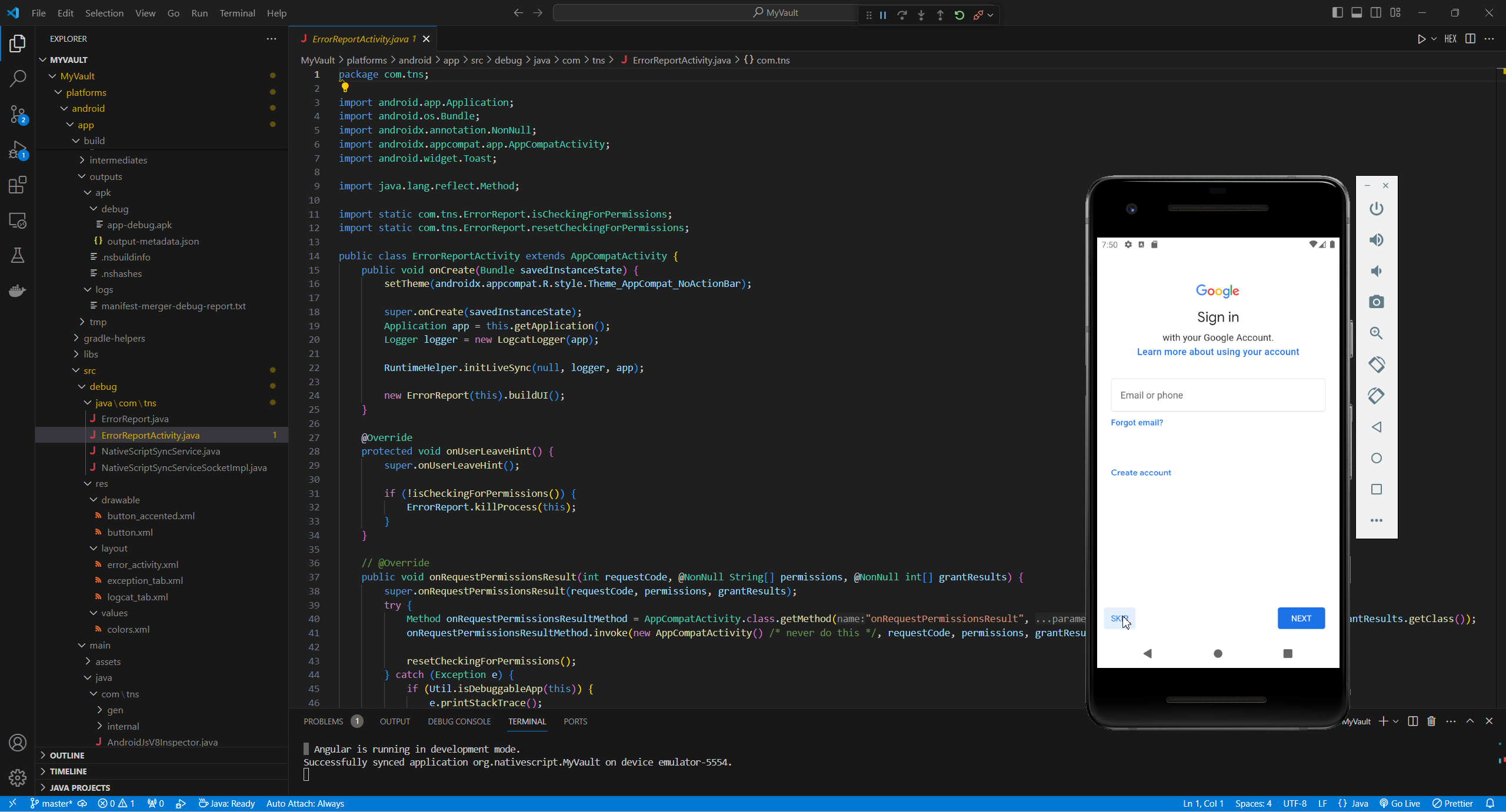Toggle the secondary side bar

click(1376, 13)
